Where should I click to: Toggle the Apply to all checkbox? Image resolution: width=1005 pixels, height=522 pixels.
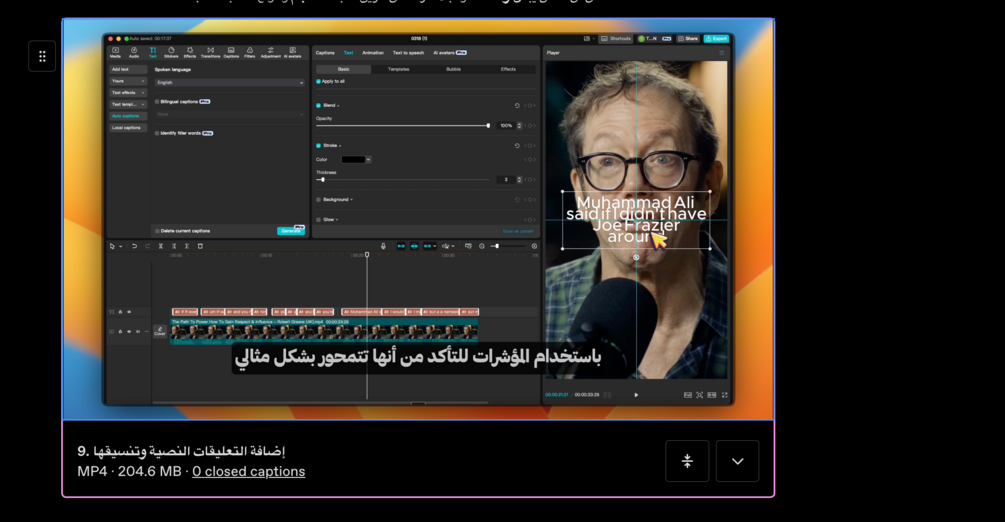pos(319,81)
